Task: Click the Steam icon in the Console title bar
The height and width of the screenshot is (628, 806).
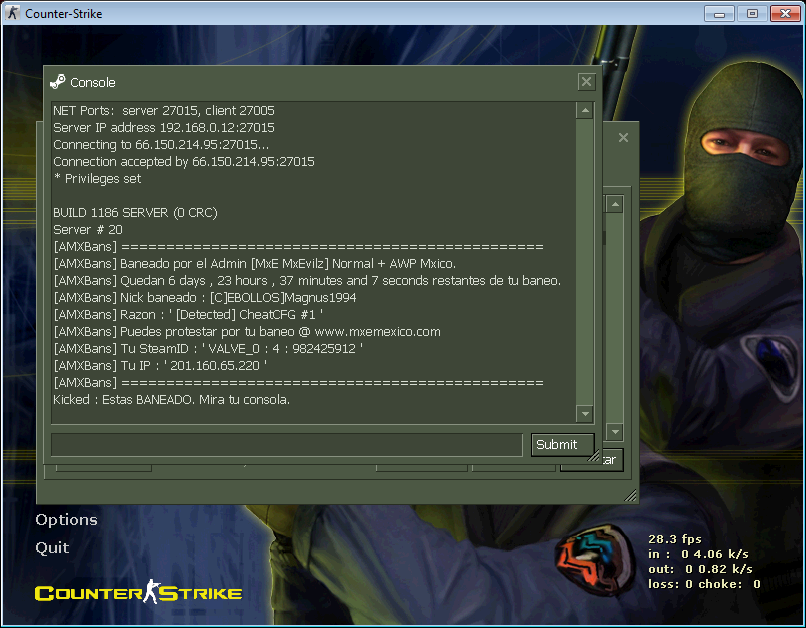Action: tap(58, 82)
